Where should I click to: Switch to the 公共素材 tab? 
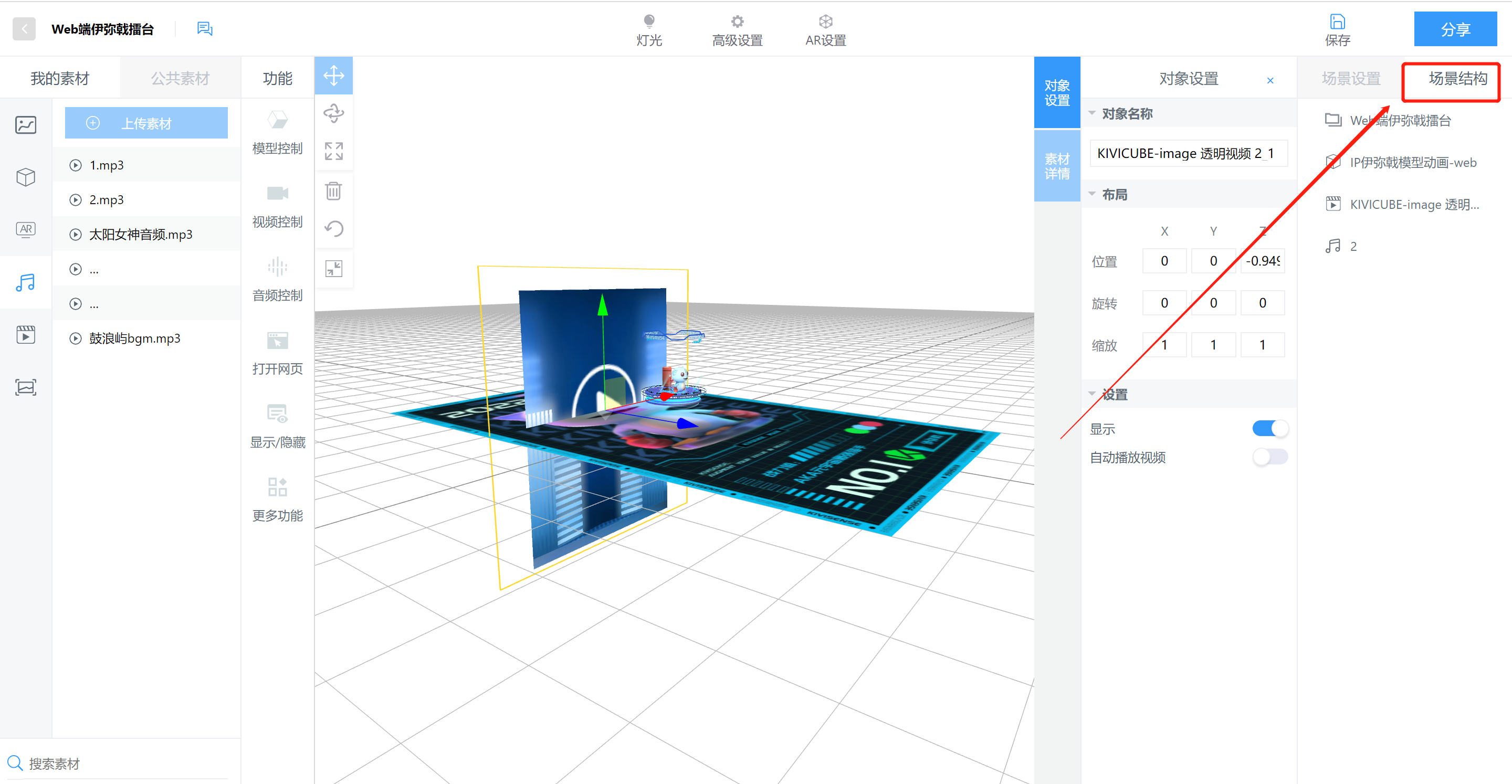pyautogui.click(x=180, y=78)
